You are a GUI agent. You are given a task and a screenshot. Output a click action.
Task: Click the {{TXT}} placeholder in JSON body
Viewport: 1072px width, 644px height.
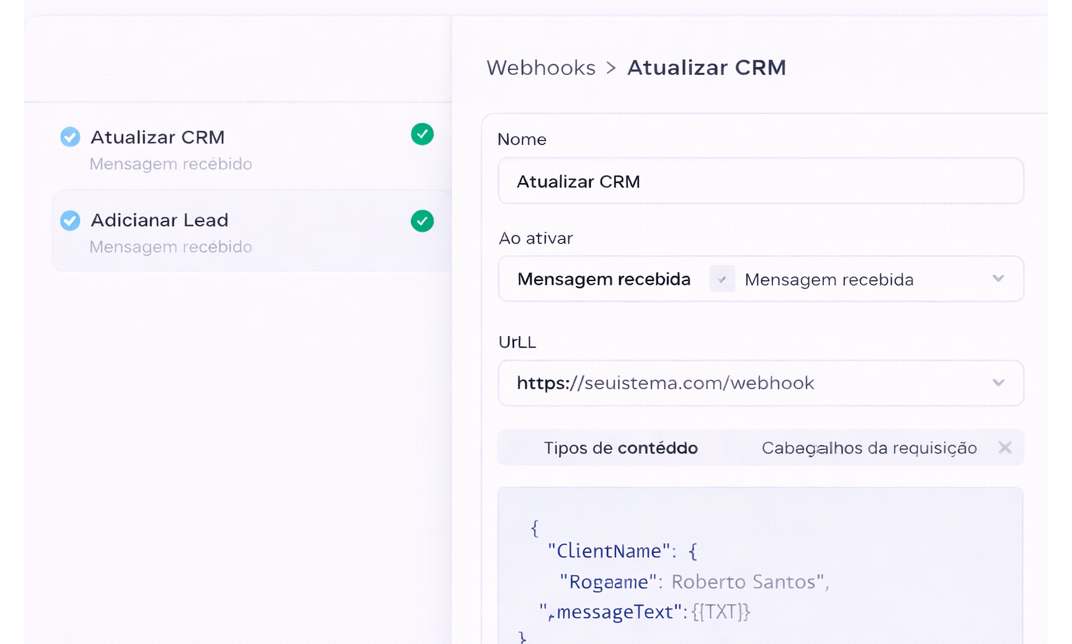[x=720, y=611]
